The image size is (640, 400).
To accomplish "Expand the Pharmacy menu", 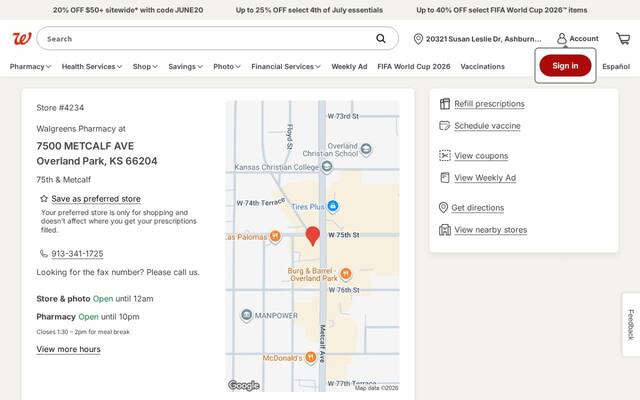I will pyautogui.click(x=30, y=67).
